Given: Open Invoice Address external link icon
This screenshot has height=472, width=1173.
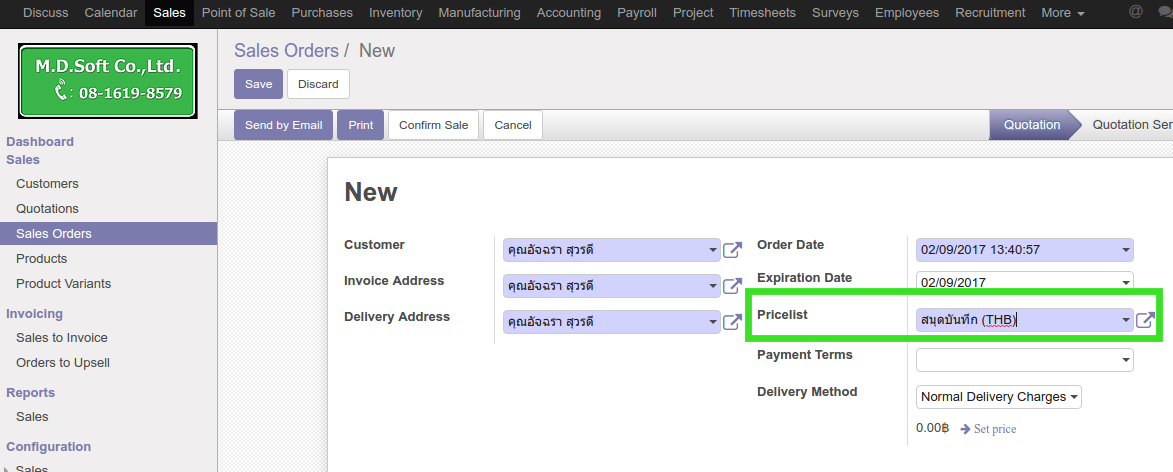Looking at the screenshot, I should pos(732,286).
